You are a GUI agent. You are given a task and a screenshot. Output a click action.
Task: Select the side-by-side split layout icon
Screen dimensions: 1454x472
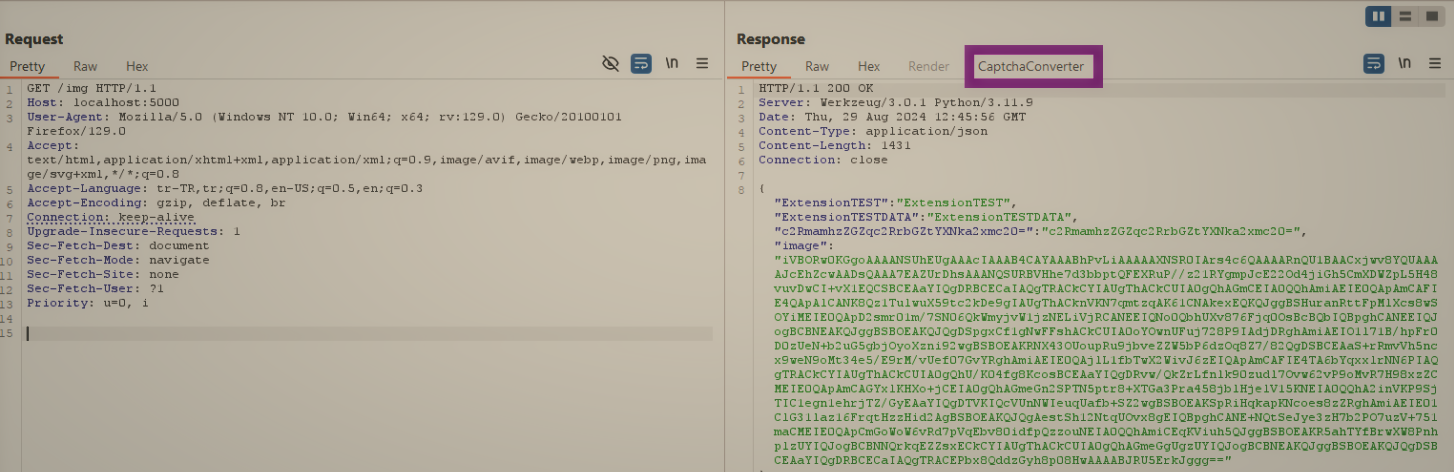tap(1379, 16)
